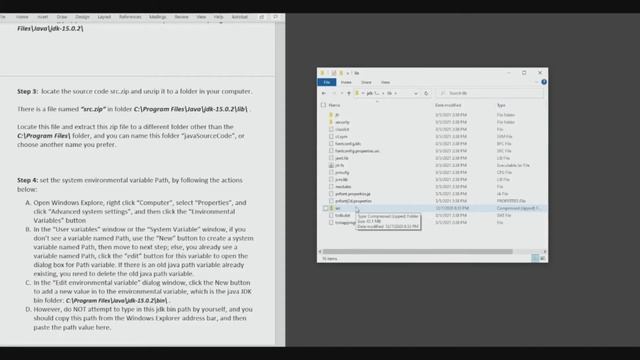Switch to Word Mailings tab
640x360 pixels.
click(x=157, y=17)
